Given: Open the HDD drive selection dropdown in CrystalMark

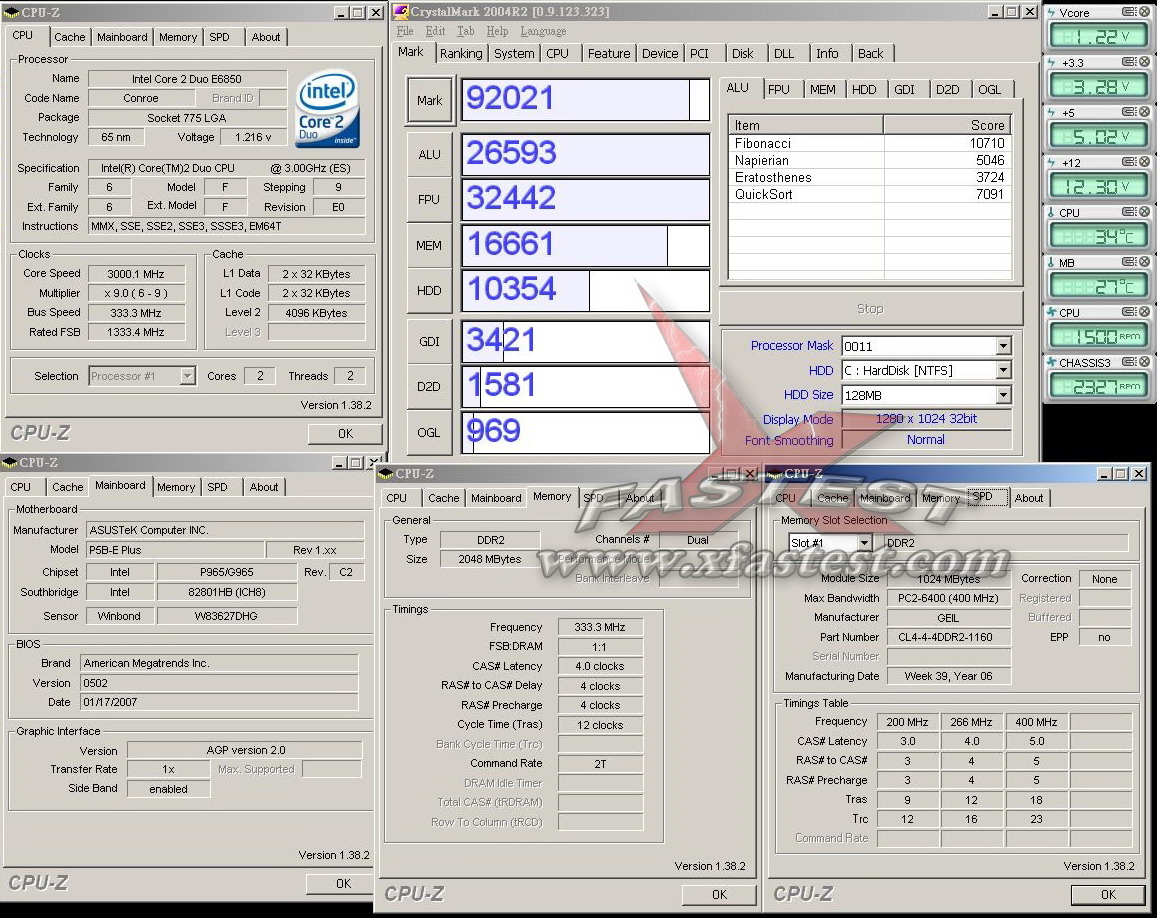Looking at the screenshot, I should [x=1003, y=370].
